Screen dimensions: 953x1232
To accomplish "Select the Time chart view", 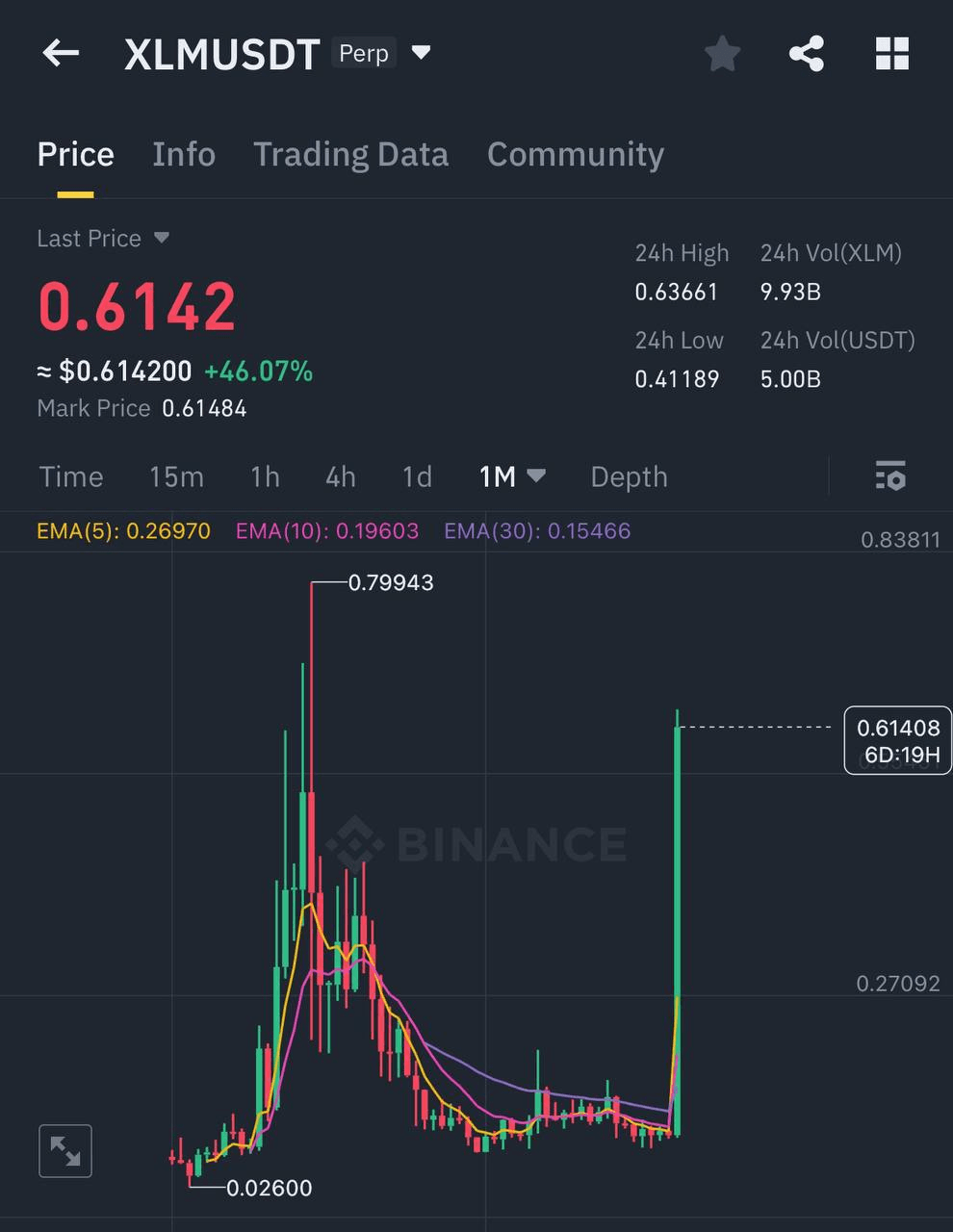I will 70,476.
